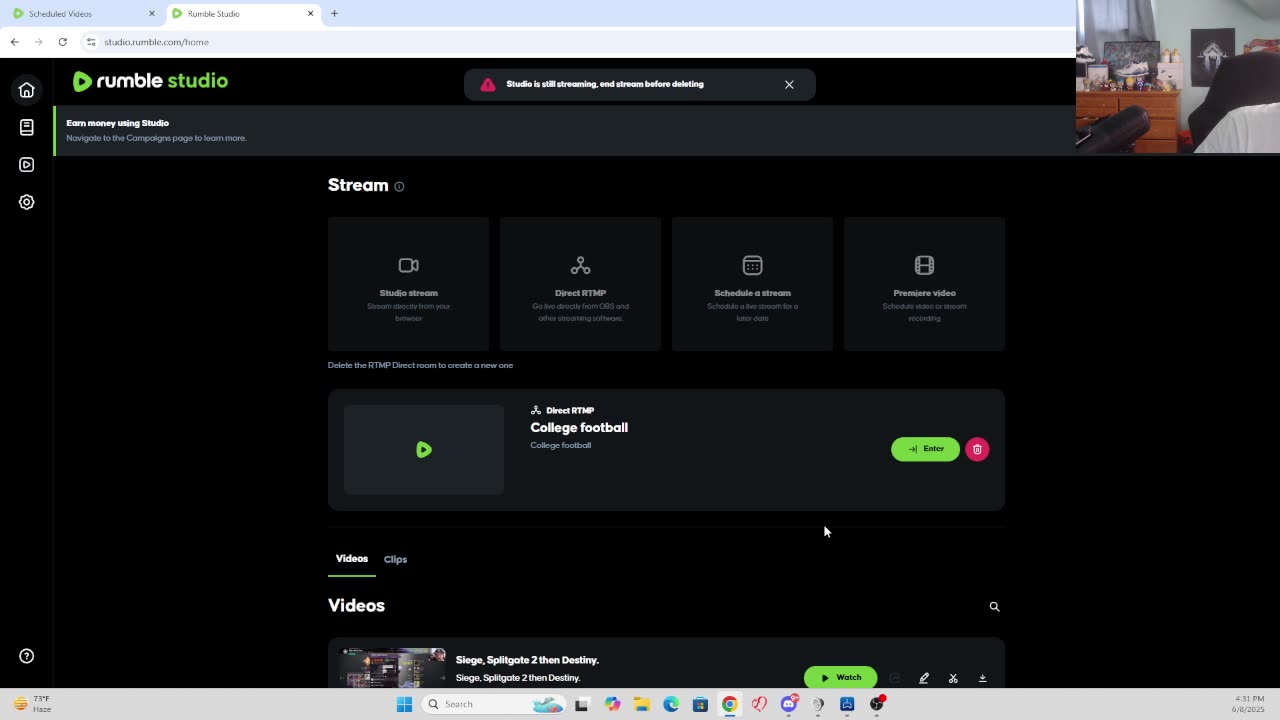Screen dimensions: 1280x720
Task: Open the weather widget showing 73°F Haze
Action: pos(30,704)
